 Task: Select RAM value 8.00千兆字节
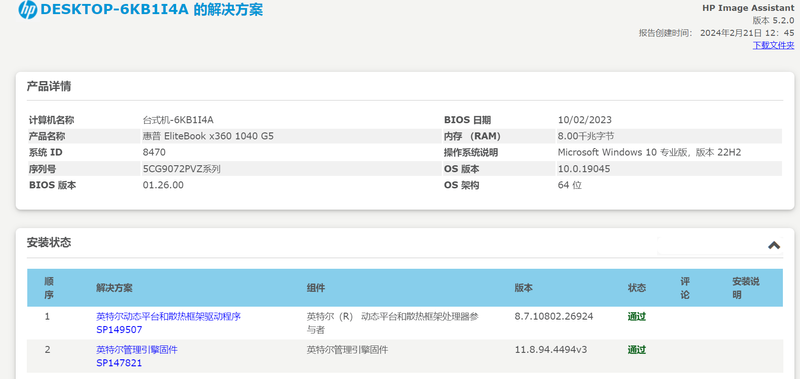(x=586, y=136)
